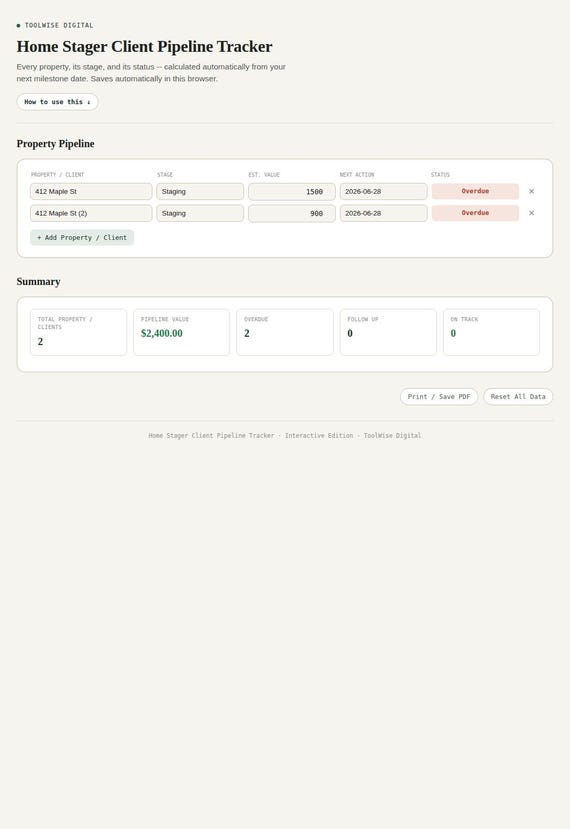Screen dimensions: 570x829
Task: Delete the 412 Maple St (2) row
Action: click(x=531, y=213)
